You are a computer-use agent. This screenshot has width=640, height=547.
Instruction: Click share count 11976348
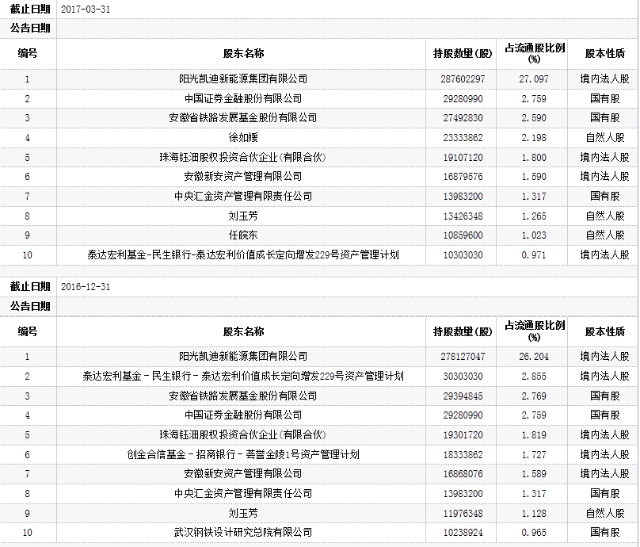pyautogui.click(x=463, y=513)
